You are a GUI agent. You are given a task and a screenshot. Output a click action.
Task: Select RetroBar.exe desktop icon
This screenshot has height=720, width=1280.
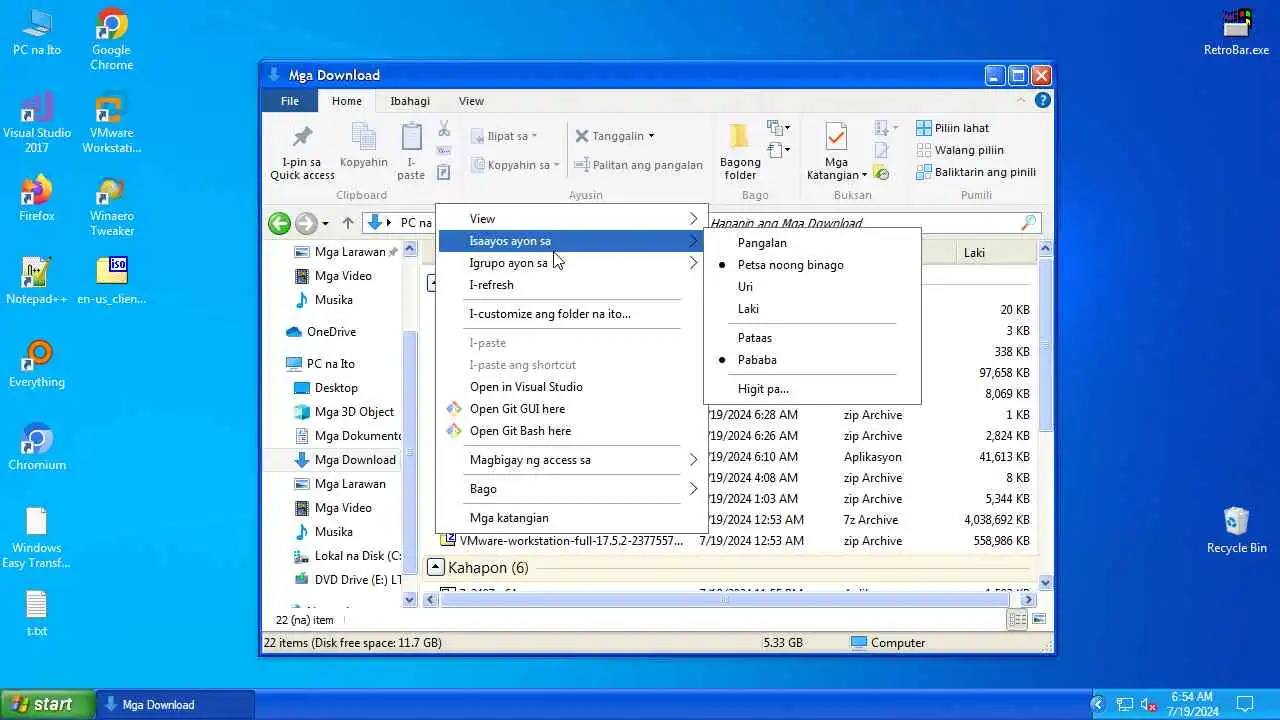tap(1237, 32)
